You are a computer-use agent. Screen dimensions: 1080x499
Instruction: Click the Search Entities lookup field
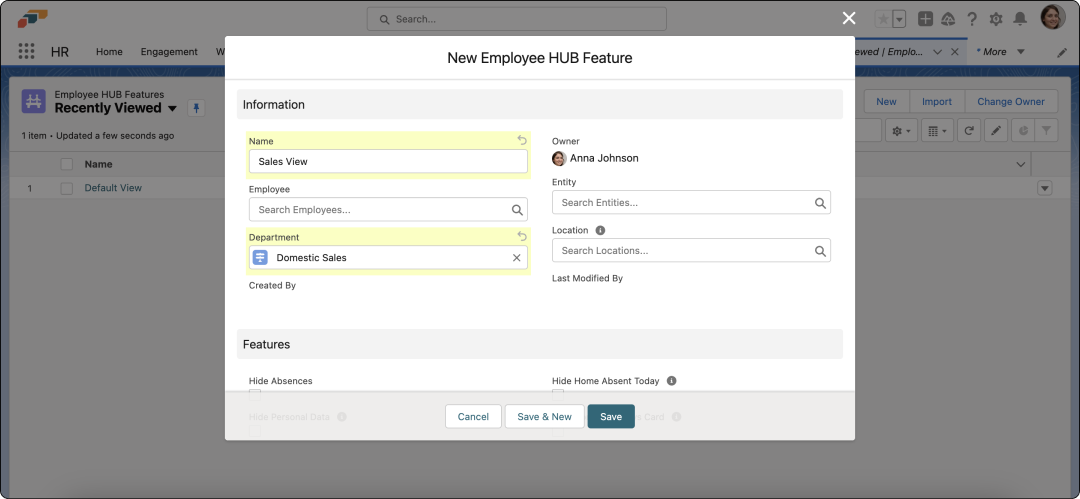690,203
